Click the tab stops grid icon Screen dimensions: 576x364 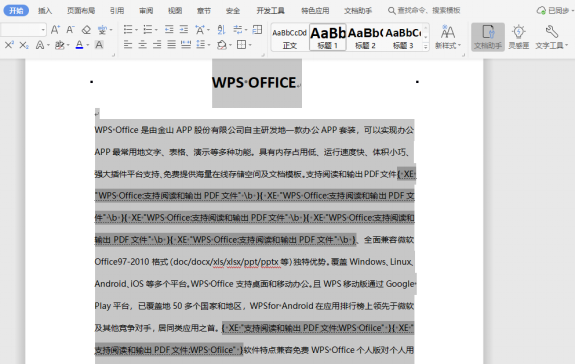click(x=258, y=29)
